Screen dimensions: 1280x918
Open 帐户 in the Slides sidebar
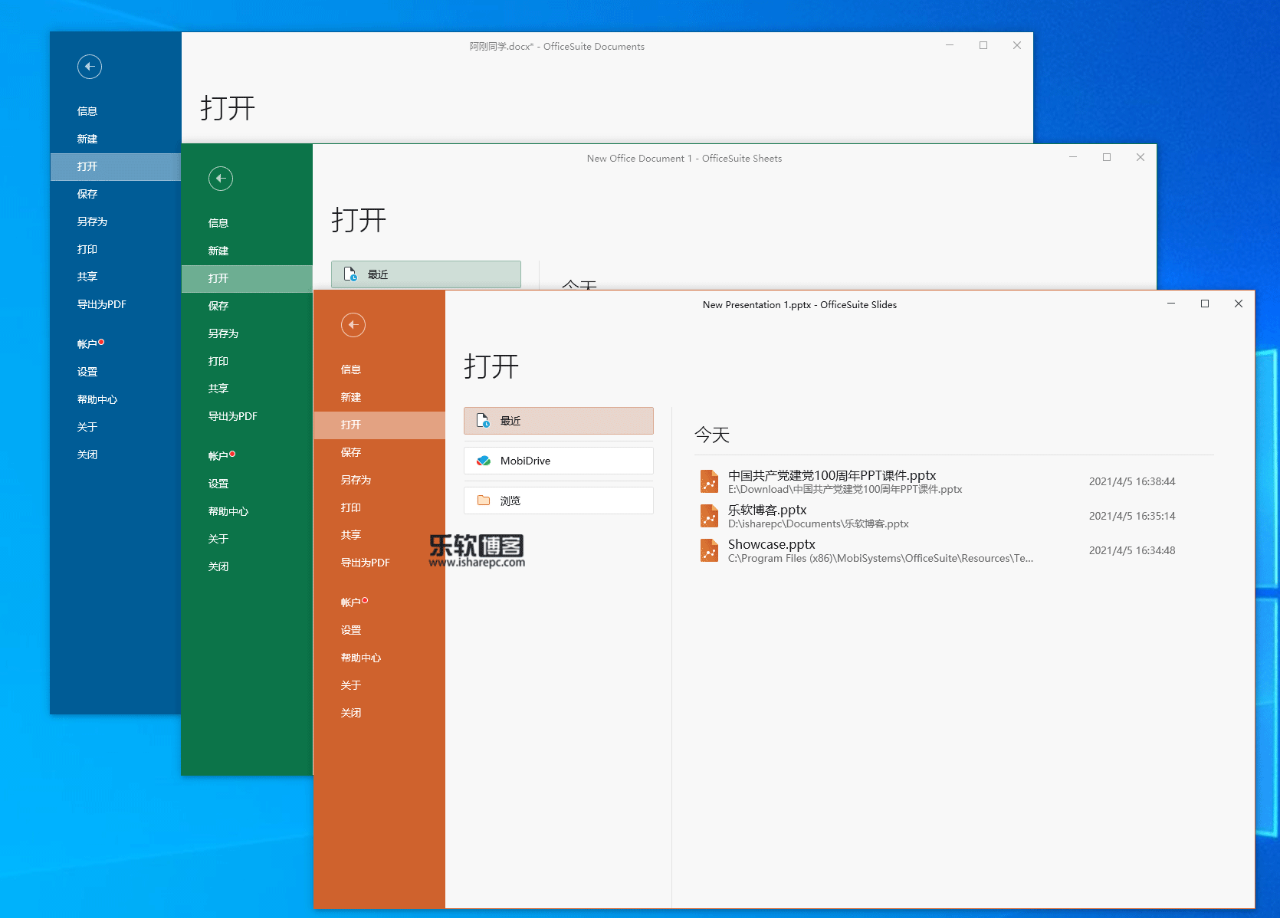pos(351,602)
